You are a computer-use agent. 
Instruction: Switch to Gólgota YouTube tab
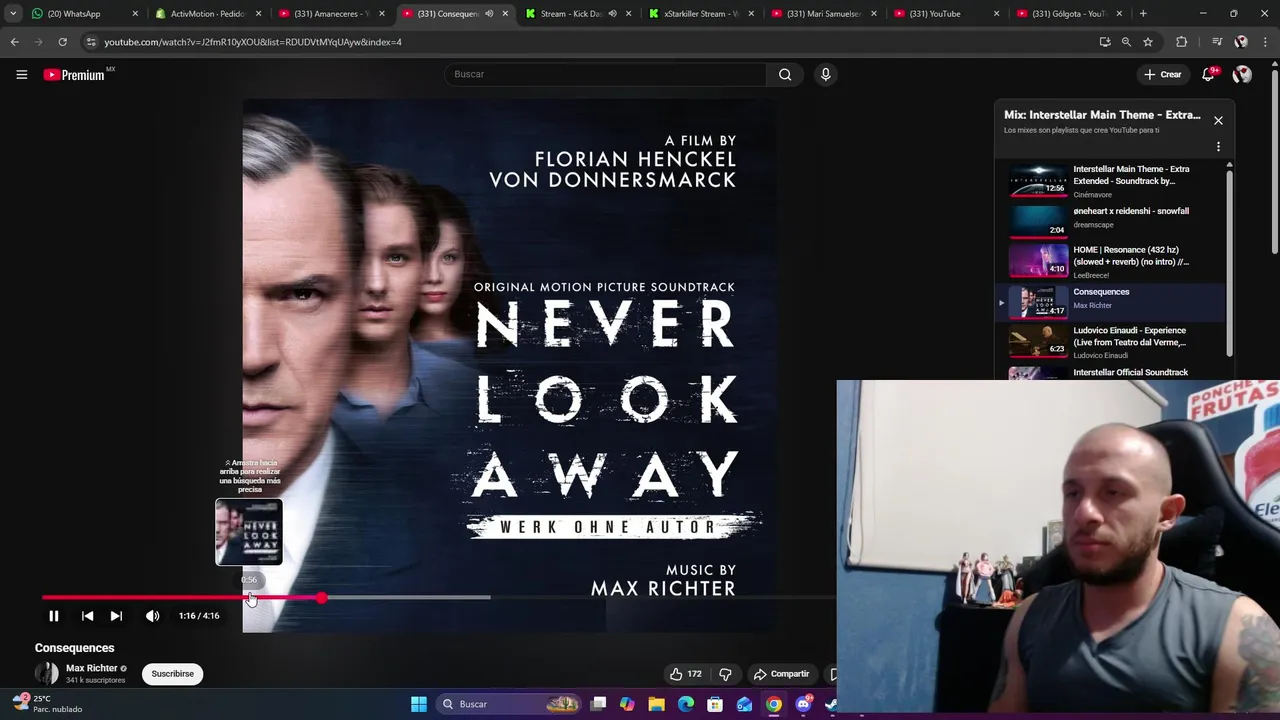point(1069,14)
